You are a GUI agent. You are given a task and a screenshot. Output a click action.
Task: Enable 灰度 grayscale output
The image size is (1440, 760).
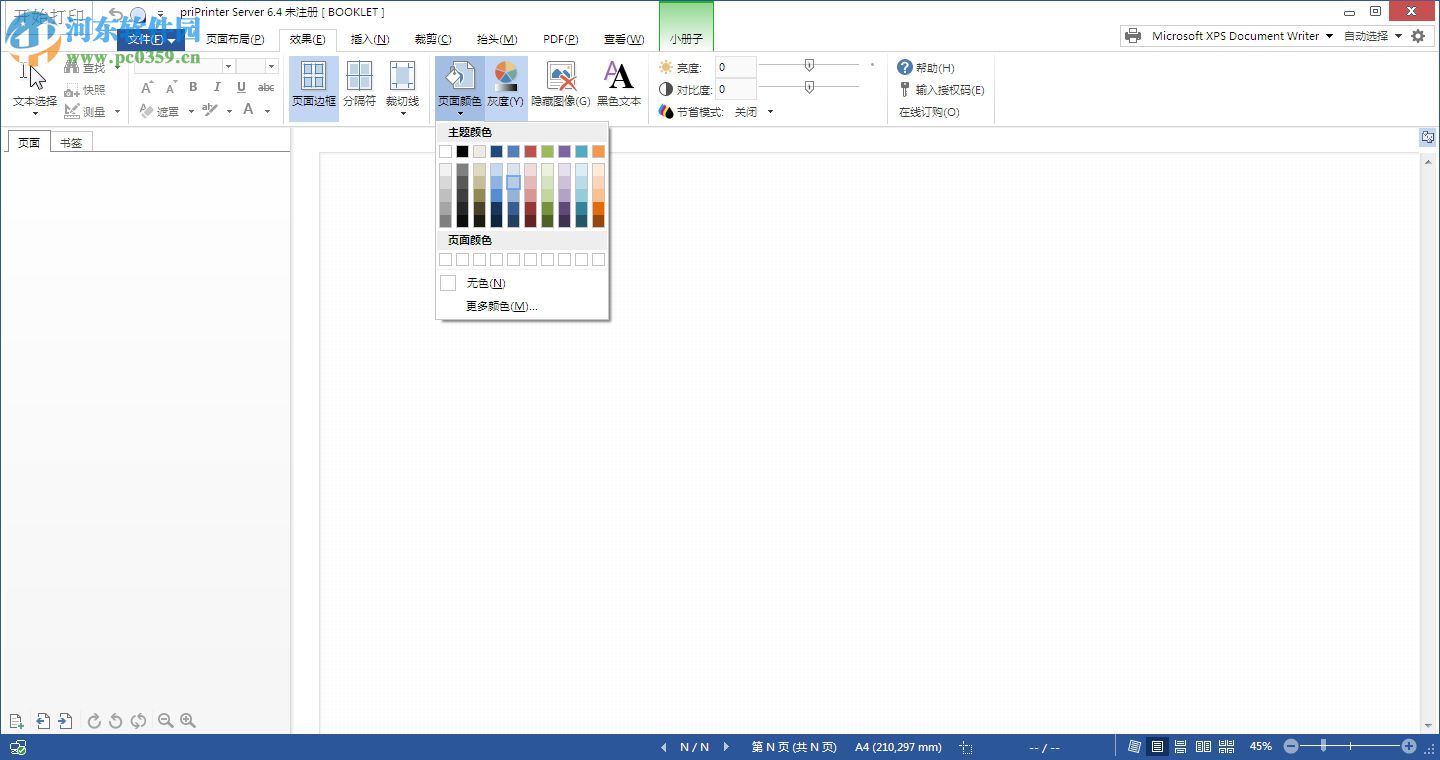pyautogui.click(x=505, y=85)
